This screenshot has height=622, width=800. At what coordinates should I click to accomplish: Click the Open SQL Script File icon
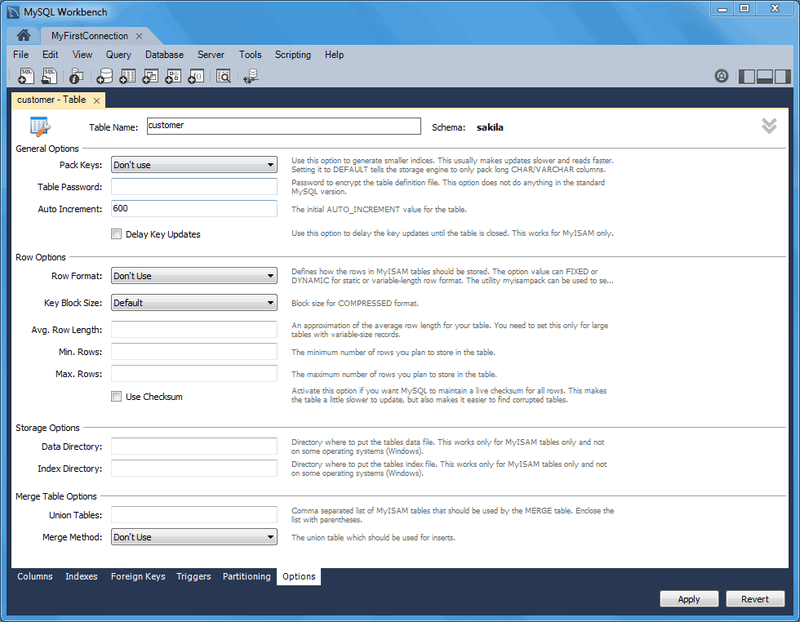click(x=48, y=75)
